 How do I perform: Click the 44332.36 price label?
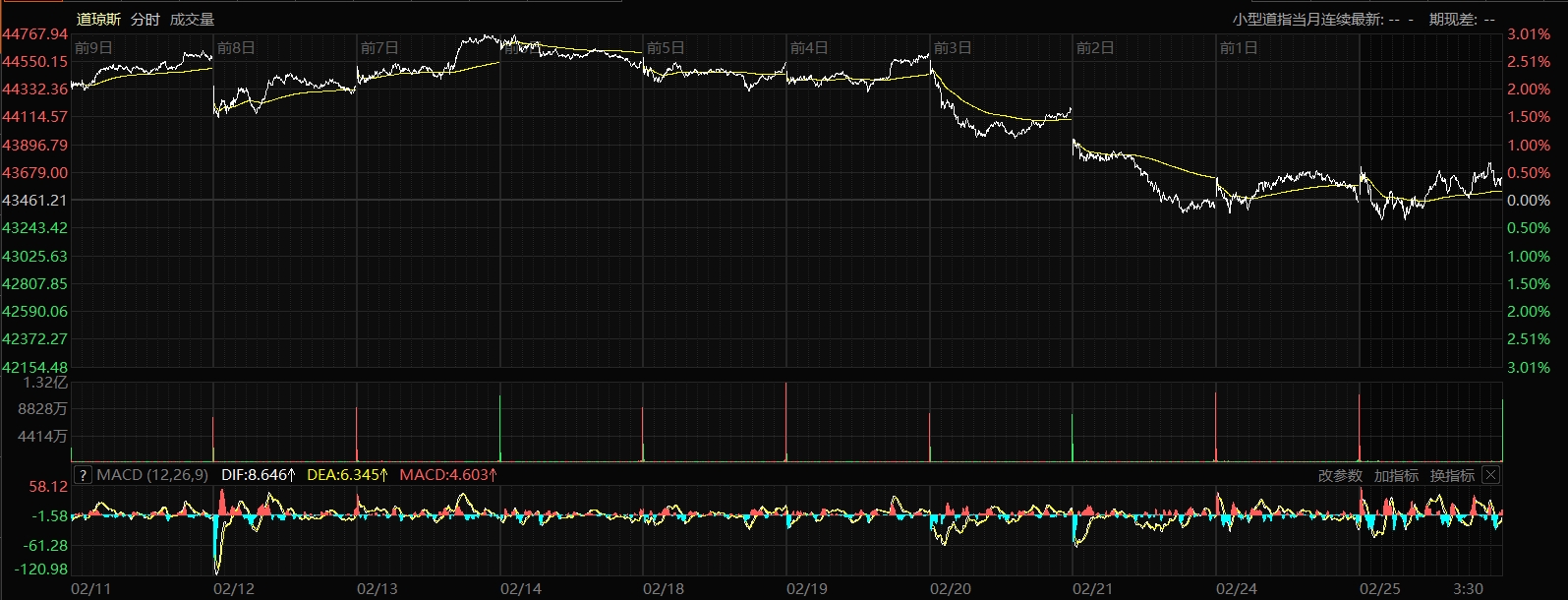tap(34, 89)
